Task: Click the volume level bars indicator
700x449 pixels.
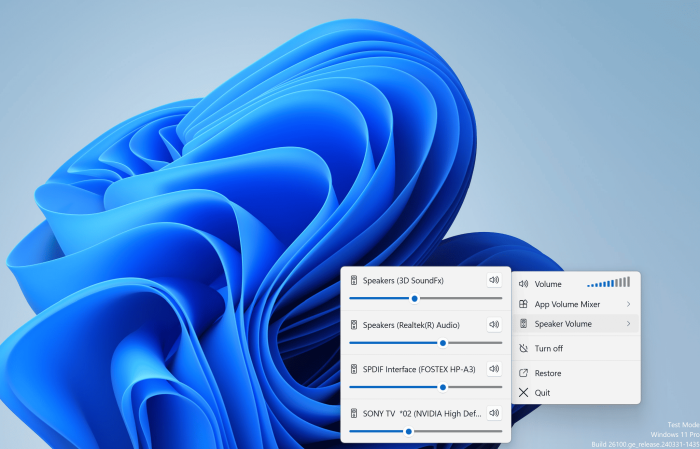Action: pyautogui.click(x=608, y=282)
